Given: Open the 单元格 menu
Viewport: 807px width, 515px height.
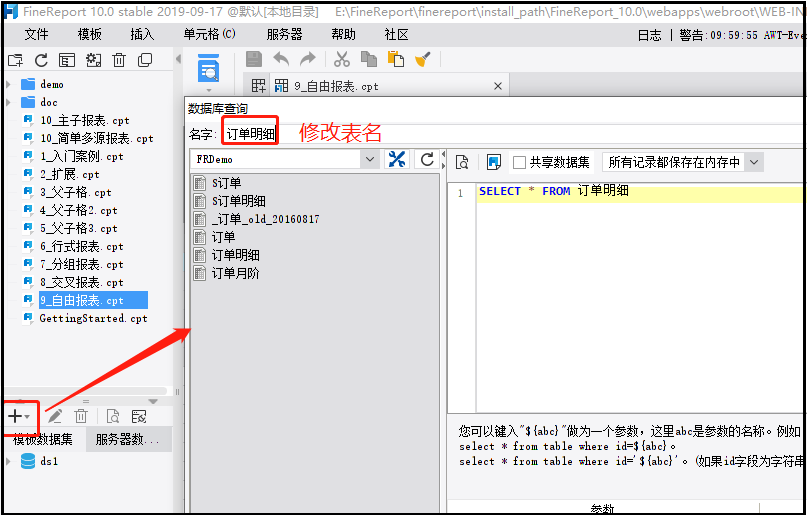Looking at the screenshot, I should [x=209, y=34].
